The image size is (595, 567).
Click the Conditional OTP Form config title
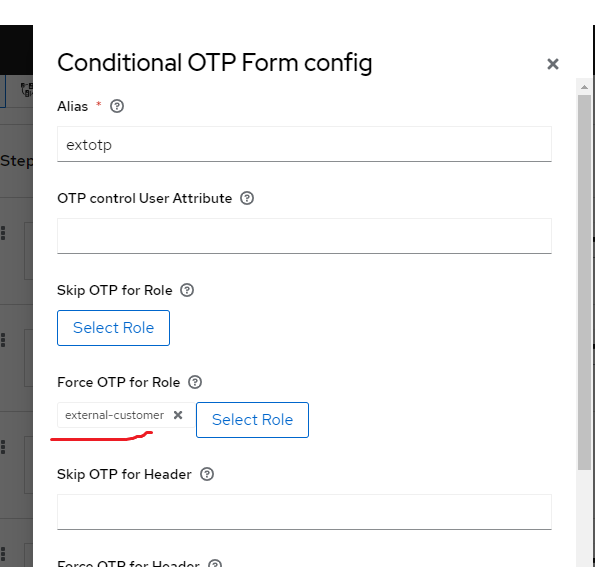pyautogui.click(x=215, y=63)
